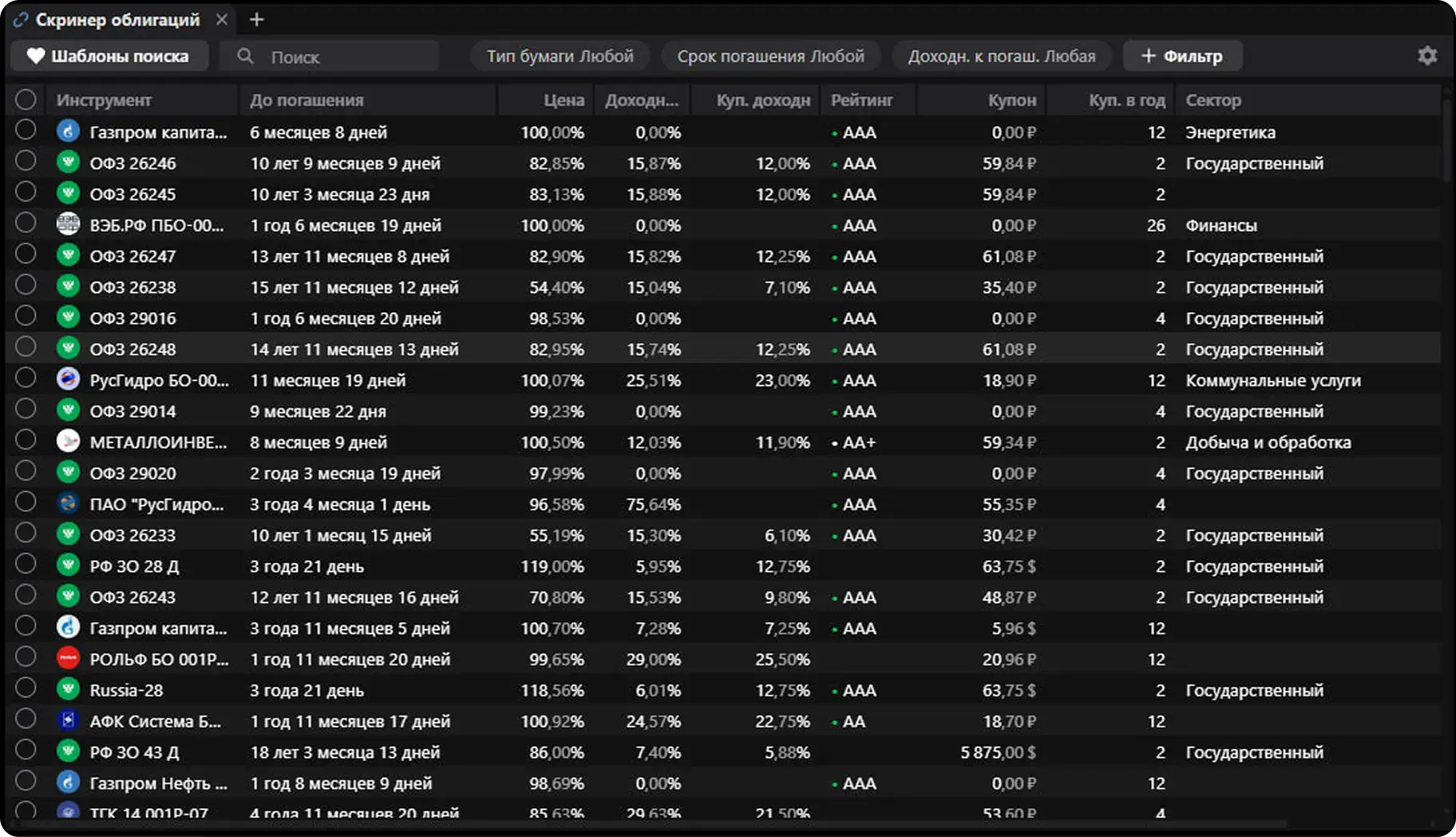Select the МЕТАЛЛОИНВЕ row checkbox

click(x=26, y=440)
